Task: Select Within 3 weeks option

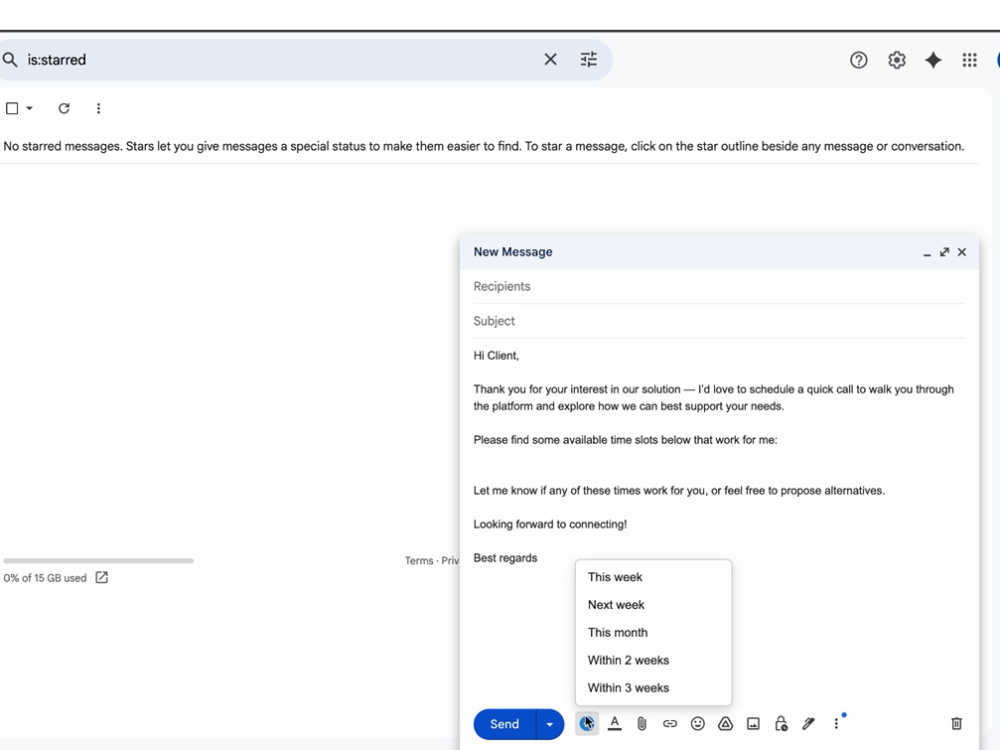Action: 653,688
